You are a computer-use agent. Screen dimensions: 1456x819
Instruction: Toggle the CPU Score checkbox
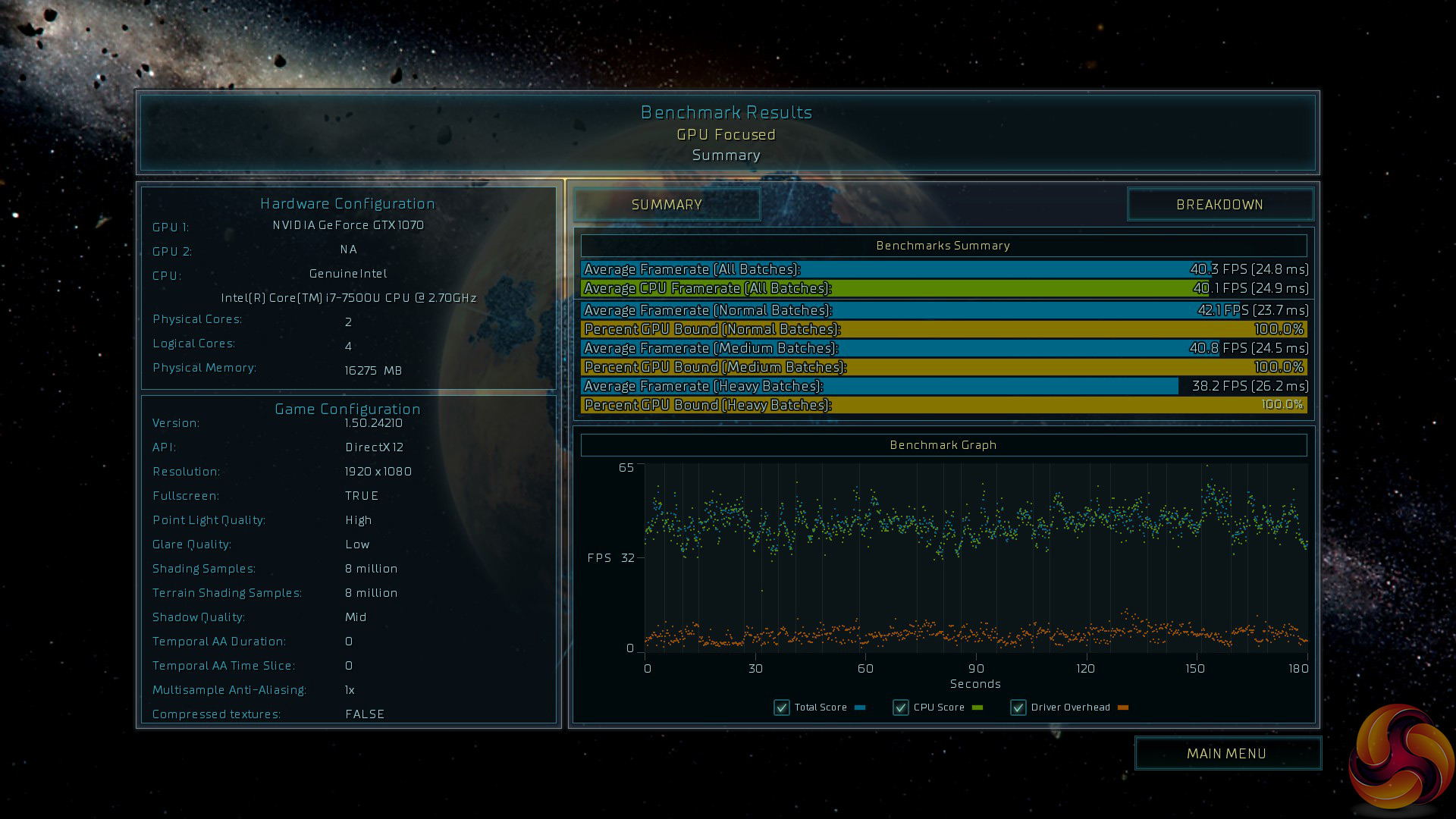[900, 708]
